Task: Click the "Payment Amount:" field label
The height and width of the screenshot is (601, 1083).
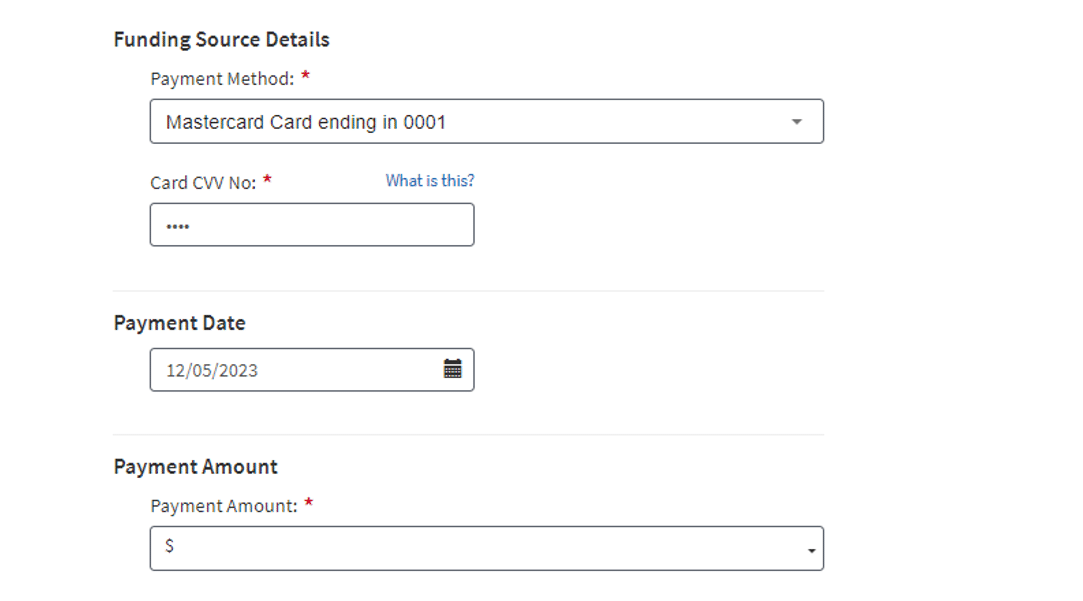Action: tap(224, 506)
